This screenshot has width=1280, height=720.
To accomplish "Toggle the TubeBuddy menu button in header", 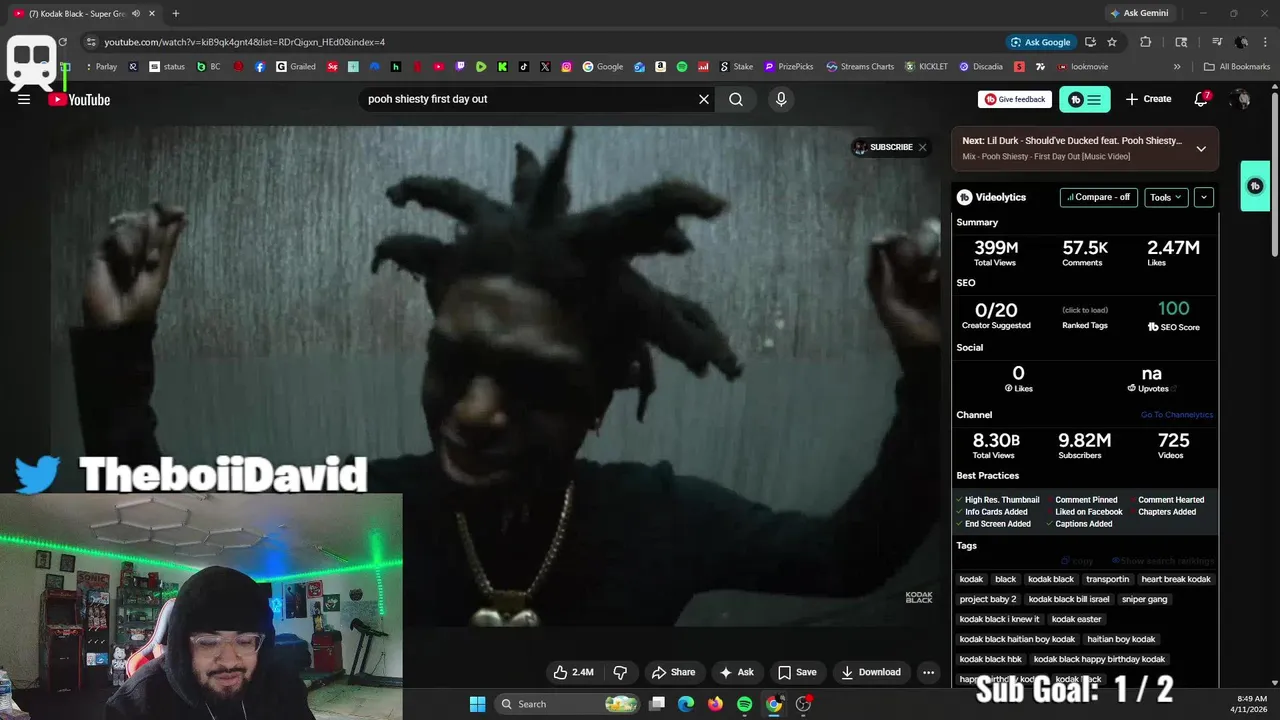I will click(1085, 99).
